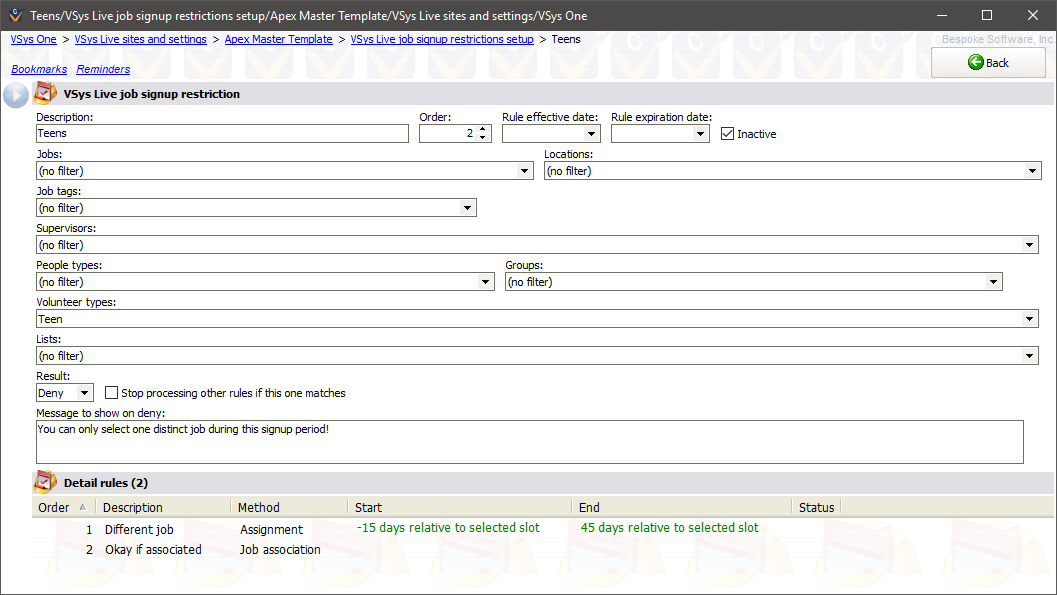Click the Message to show on deny box
Screen dimensions: 1057x595
coord(529,441)
